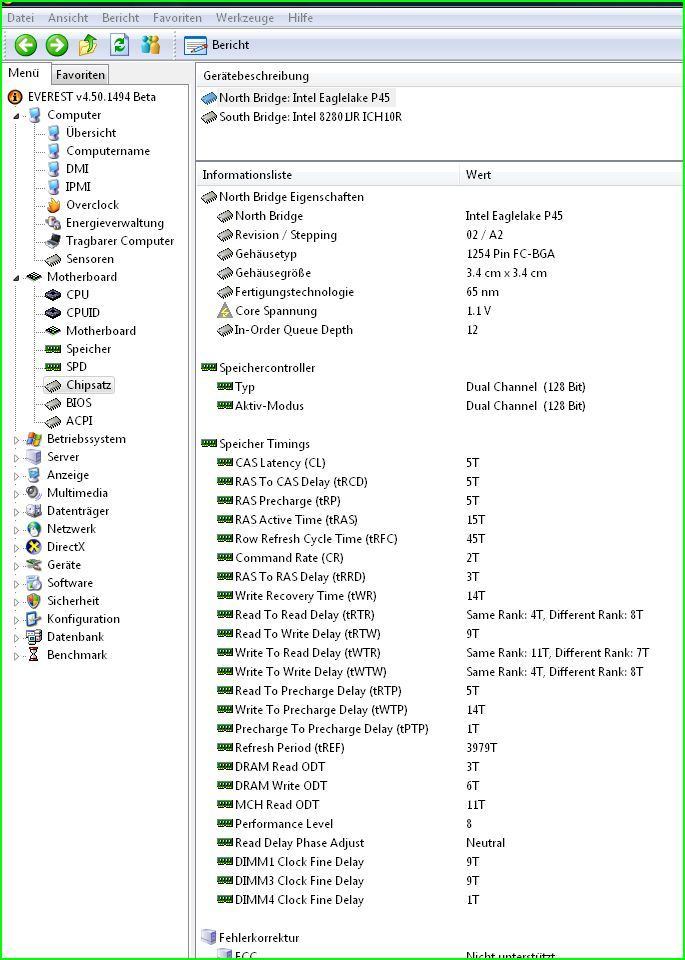The image size is (685, 960).
Task: Open the Werkzeuge menu
Action: point(245,18)
